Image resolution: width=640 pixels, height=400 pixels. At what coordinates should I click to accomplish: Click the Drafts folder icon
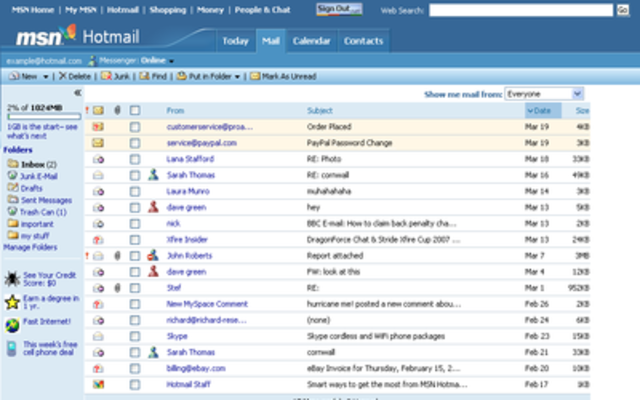coord(13,187)
